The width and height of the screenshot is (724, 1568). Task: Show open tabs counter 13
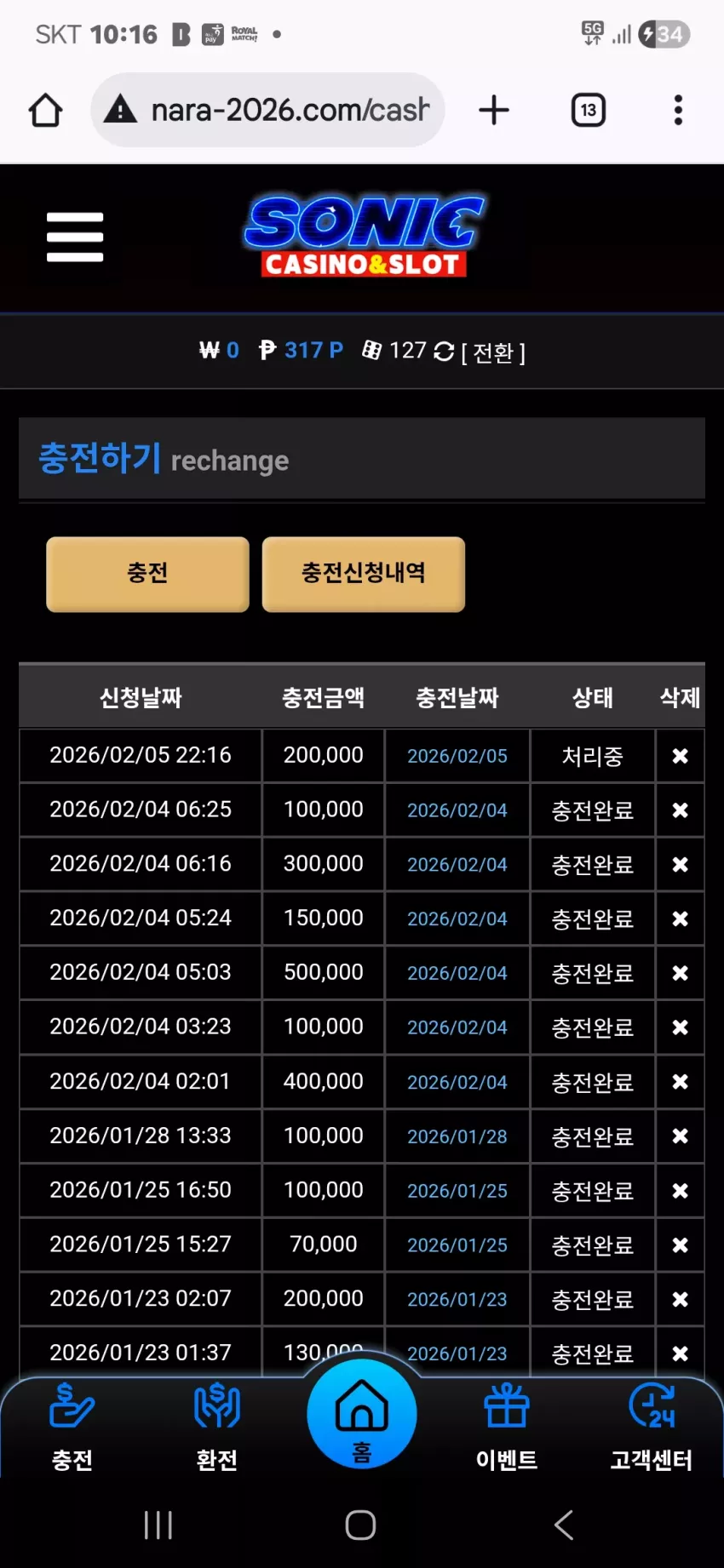[x=589, y=111]
